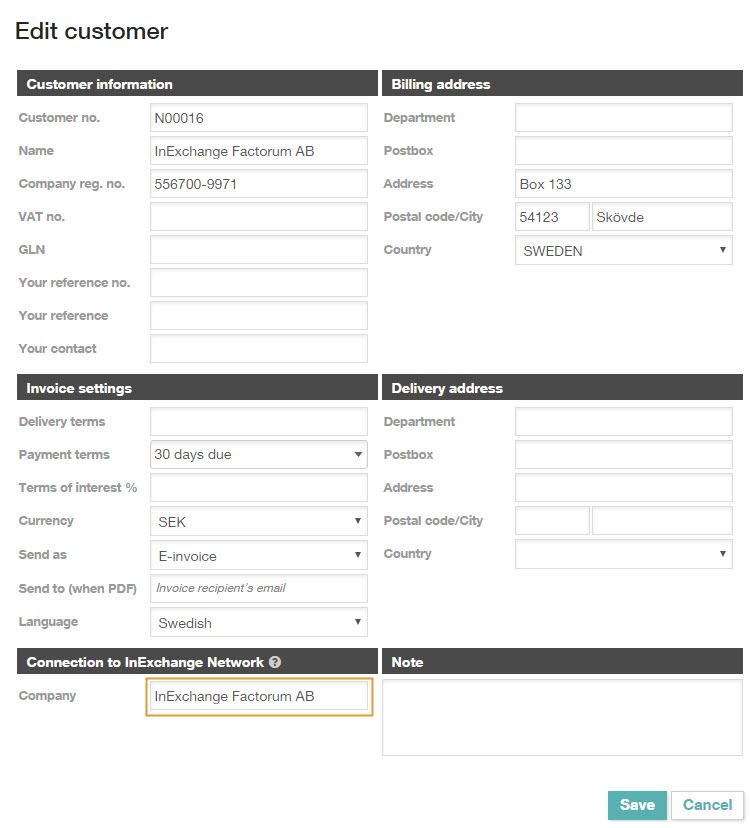Click the Company field under InExchange Network

(259, 697)
